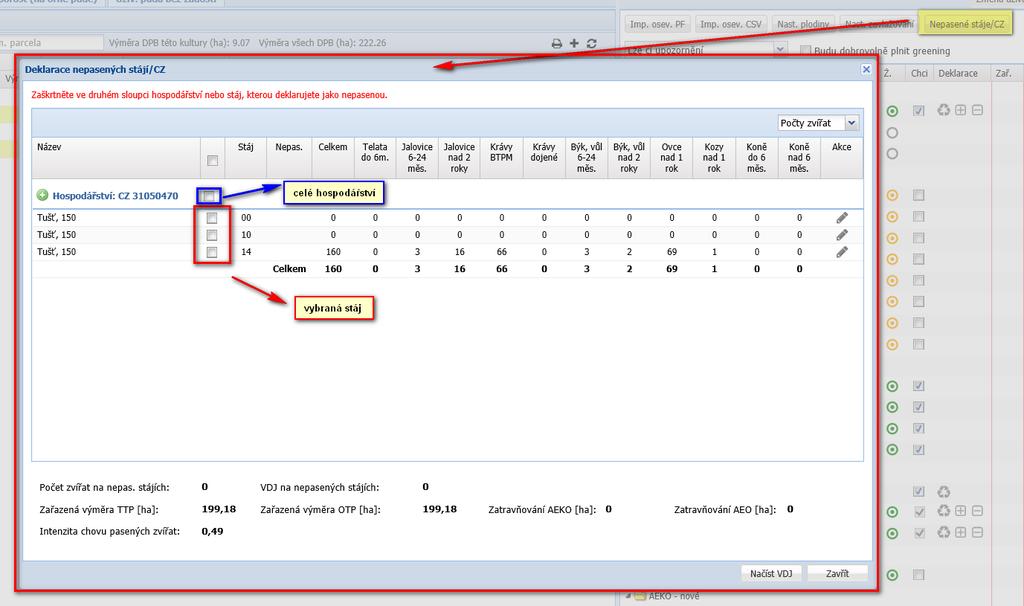Click the Koně nad 6 měs. header

pyautogui.click(x=799, y=157)
